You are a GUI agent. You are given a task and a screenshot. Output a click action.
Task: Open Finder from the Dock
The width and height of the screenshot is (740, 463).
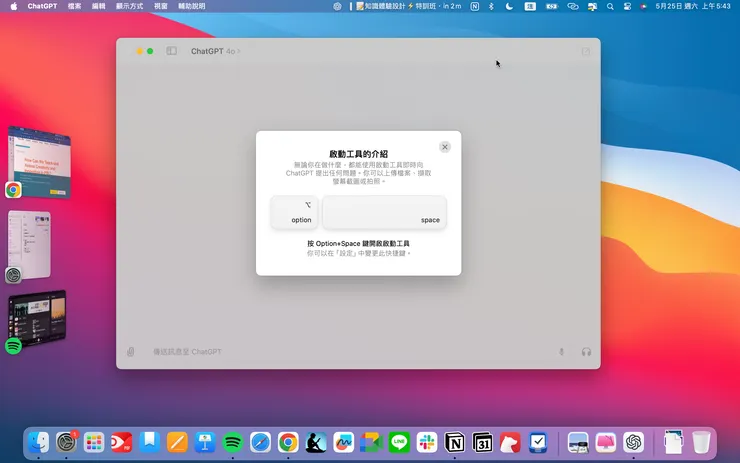tap(38, 442)
